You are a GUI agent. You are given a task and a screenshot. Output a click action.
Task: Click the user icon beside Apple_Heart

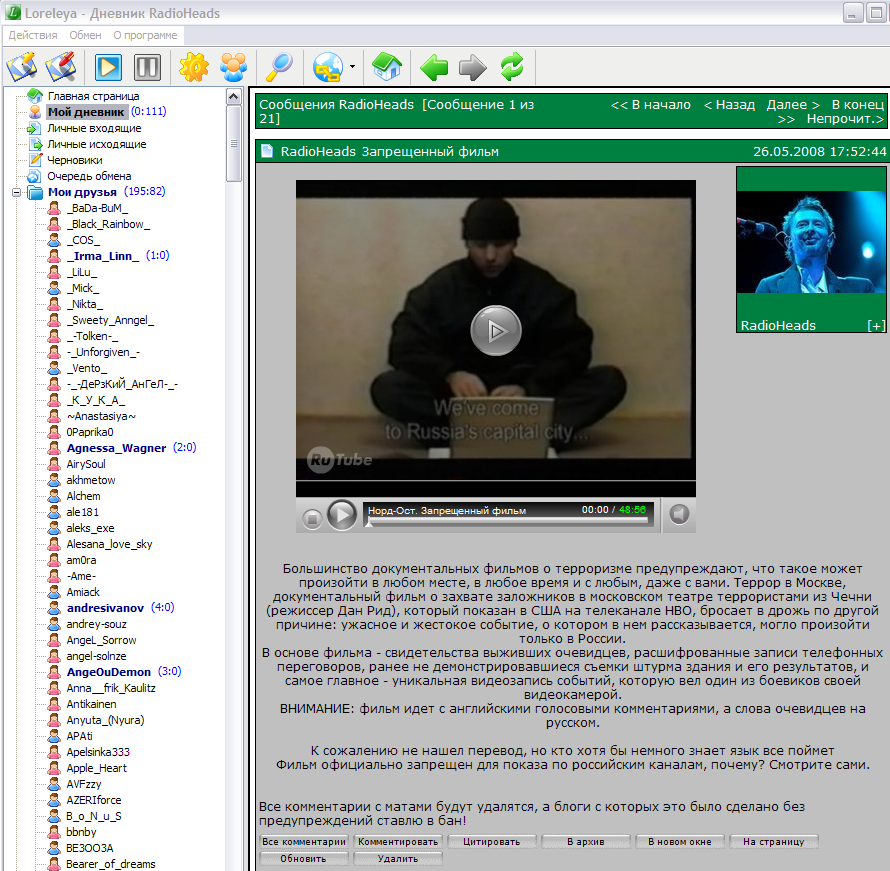(54, 768)
